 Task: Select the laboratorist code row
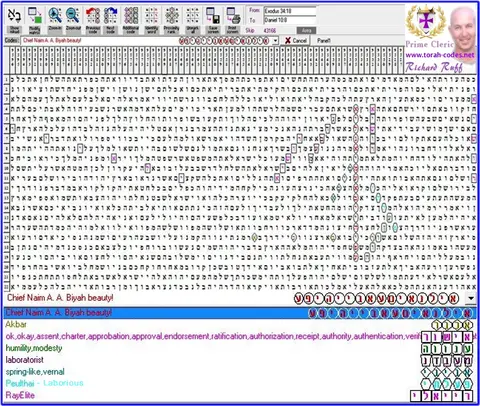(x=240, y=360)
